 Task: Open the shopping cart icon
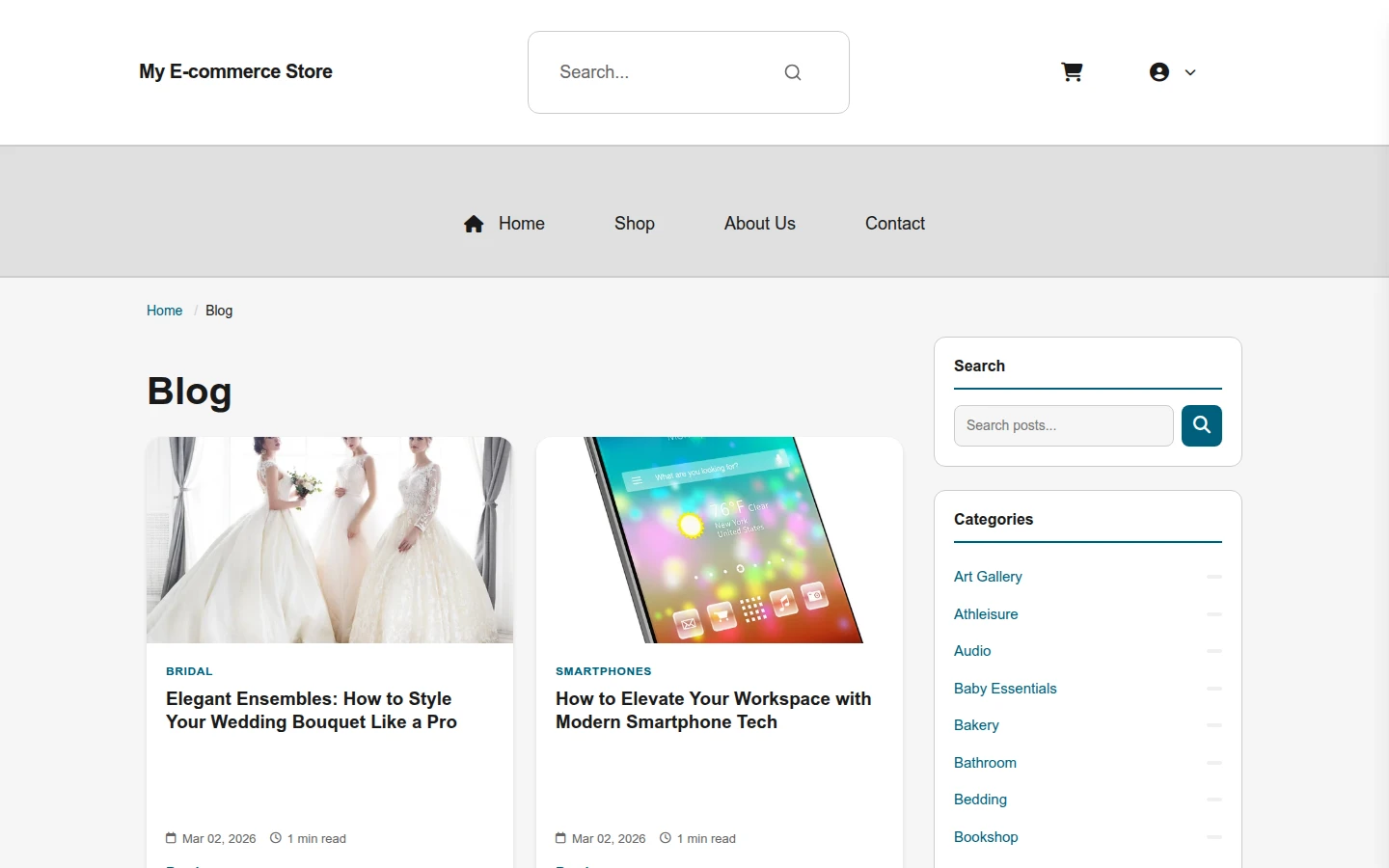point(1072,72)
